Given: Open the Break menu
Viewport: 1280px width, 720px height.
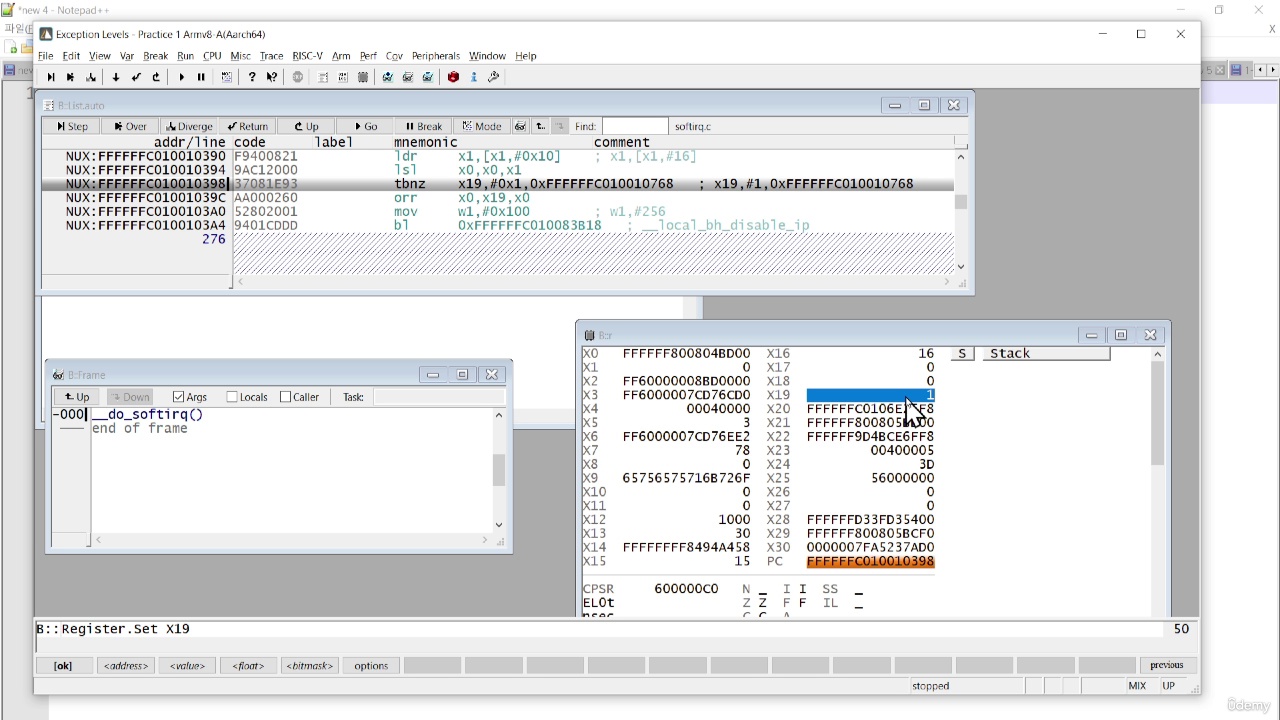Looking at the screenshot, I should tap(155, 56).
